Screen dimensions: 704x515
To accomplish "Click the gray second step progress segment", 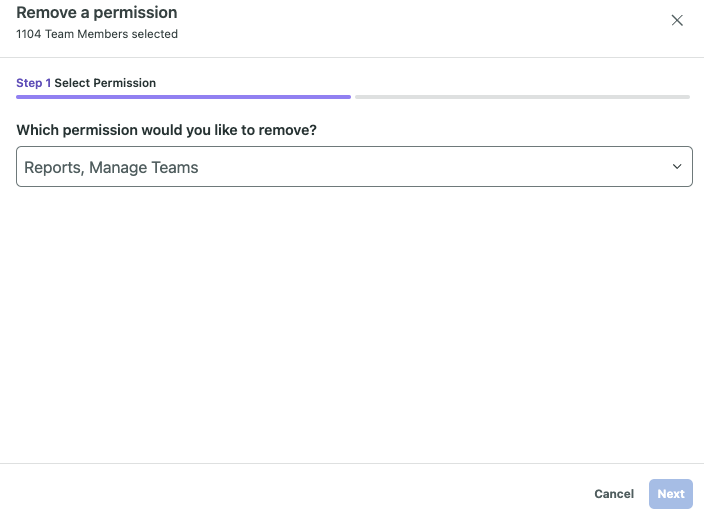I will pyautogui.click(x=522, y=97).
